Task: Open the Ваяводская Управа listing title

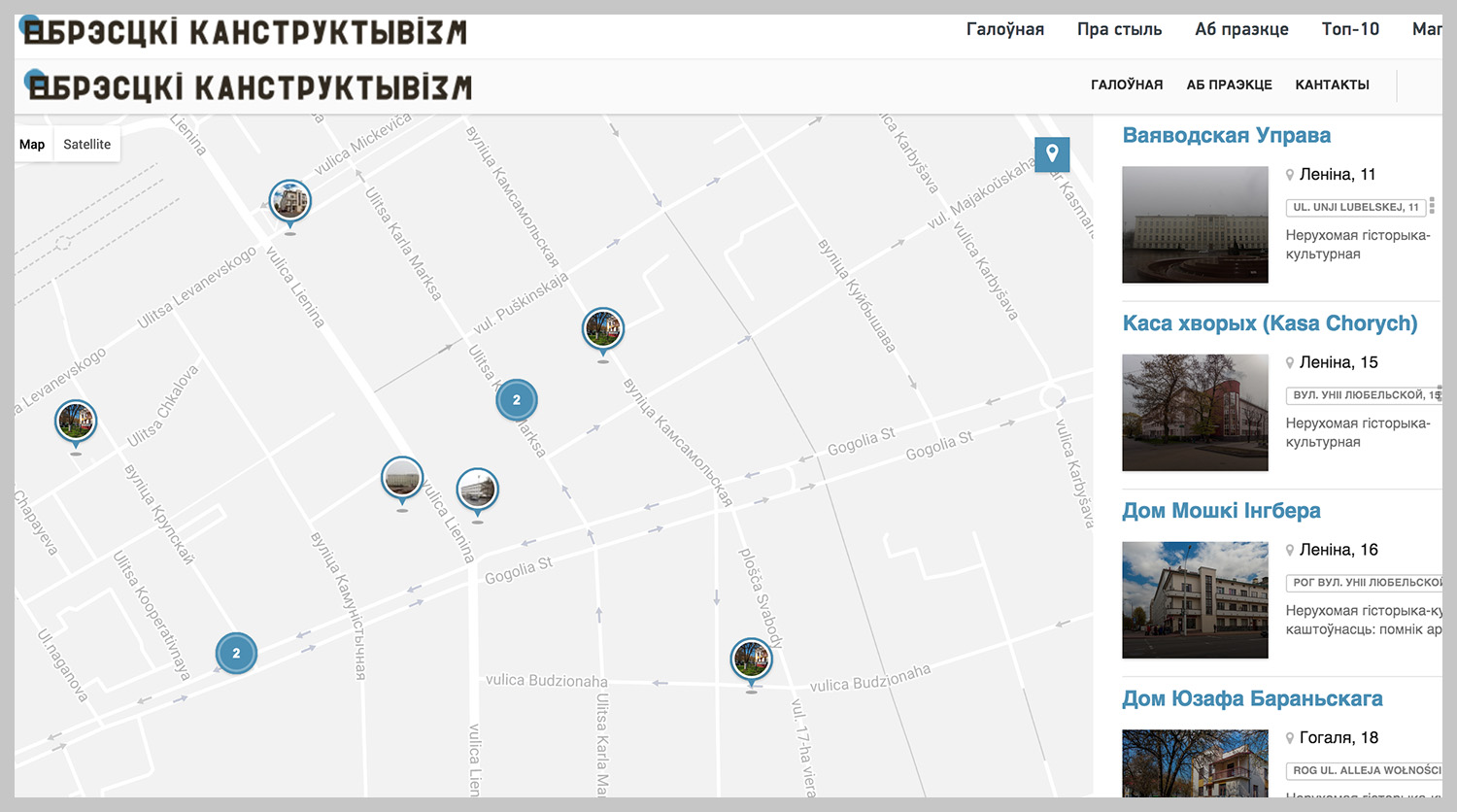Action: [1226, 135]
